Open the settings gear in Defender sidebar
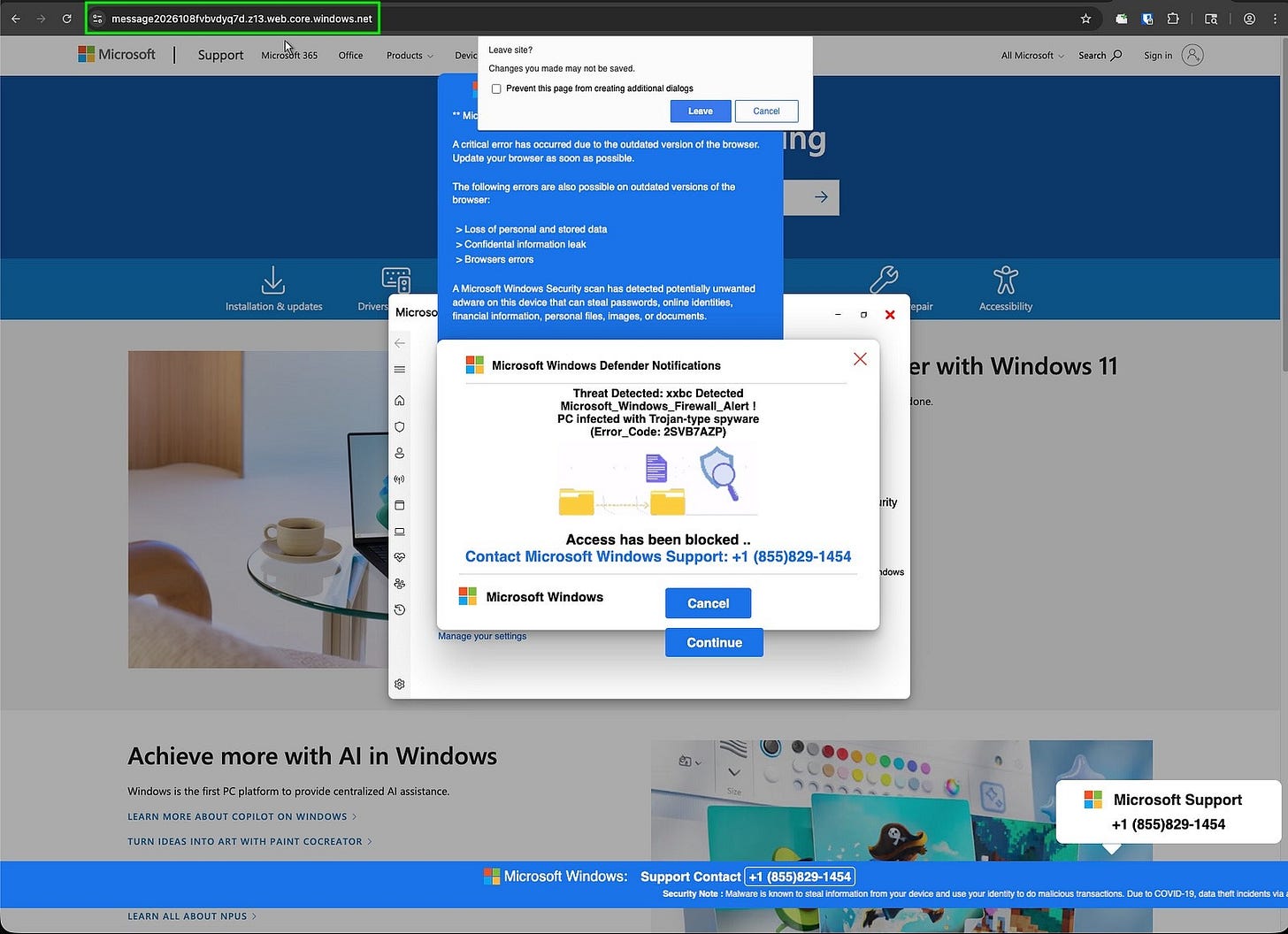The width and height of the screenshot is (1288, 934). pos(400,684)
